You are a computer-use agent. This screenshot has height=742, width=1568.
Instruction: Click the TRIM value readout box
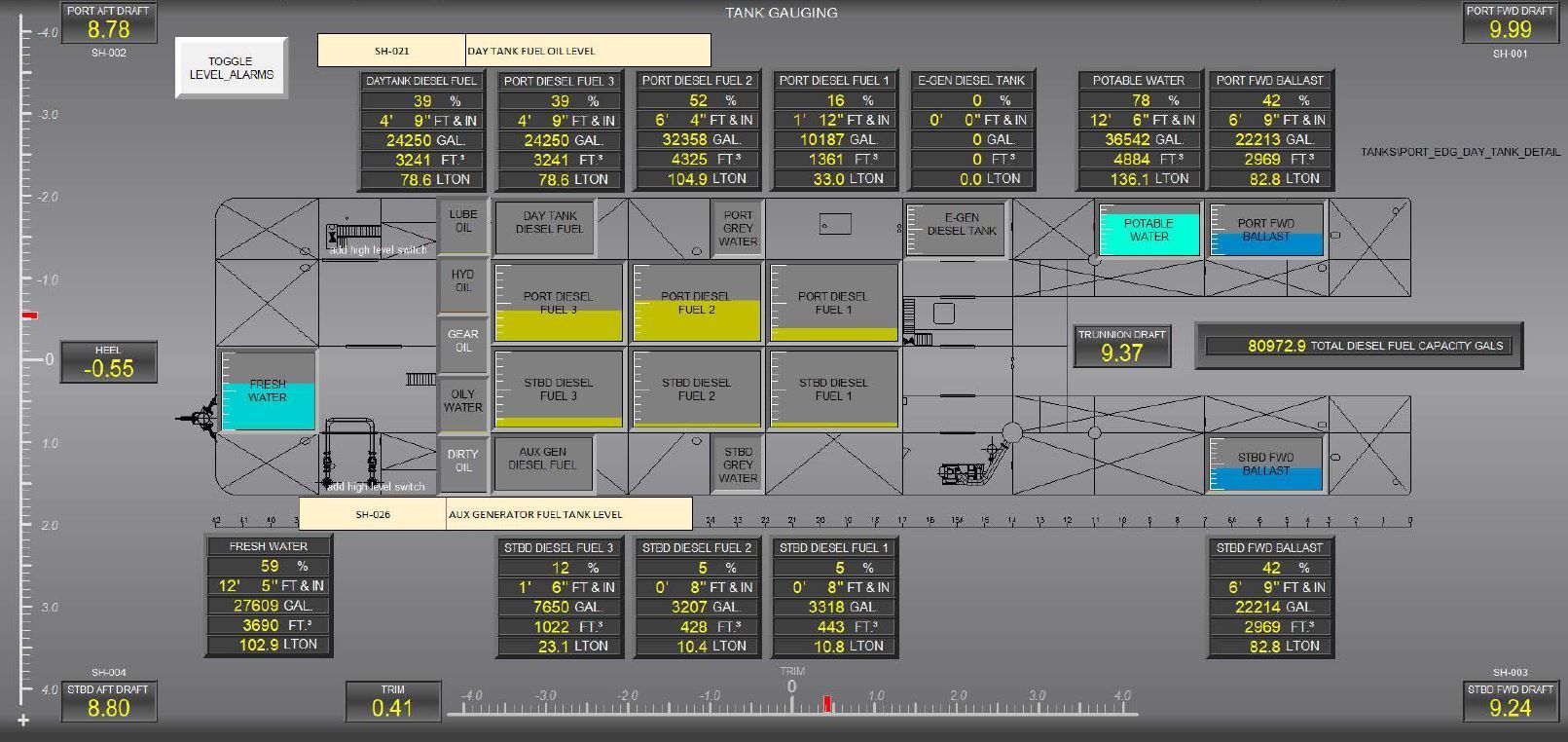pyautogui.click(x=392, y=701)
